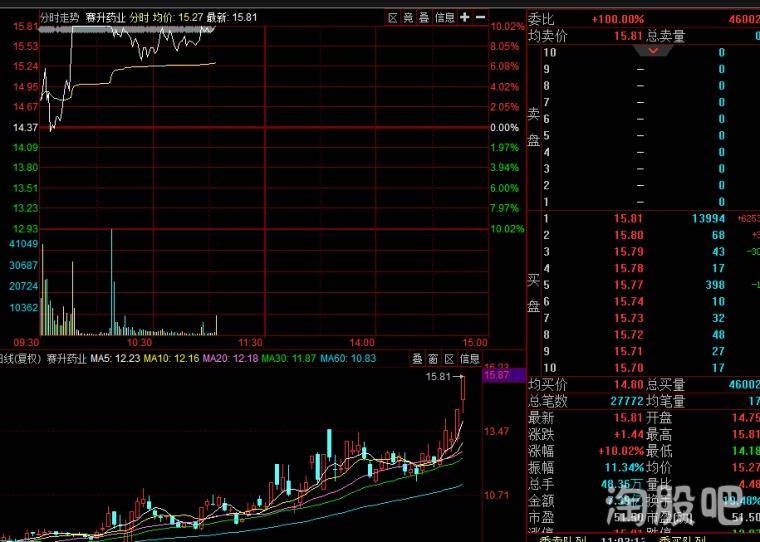Click the 窗 window button on K-line chart
The height and width of the screenshot is (542, 760).
[433, 359]
